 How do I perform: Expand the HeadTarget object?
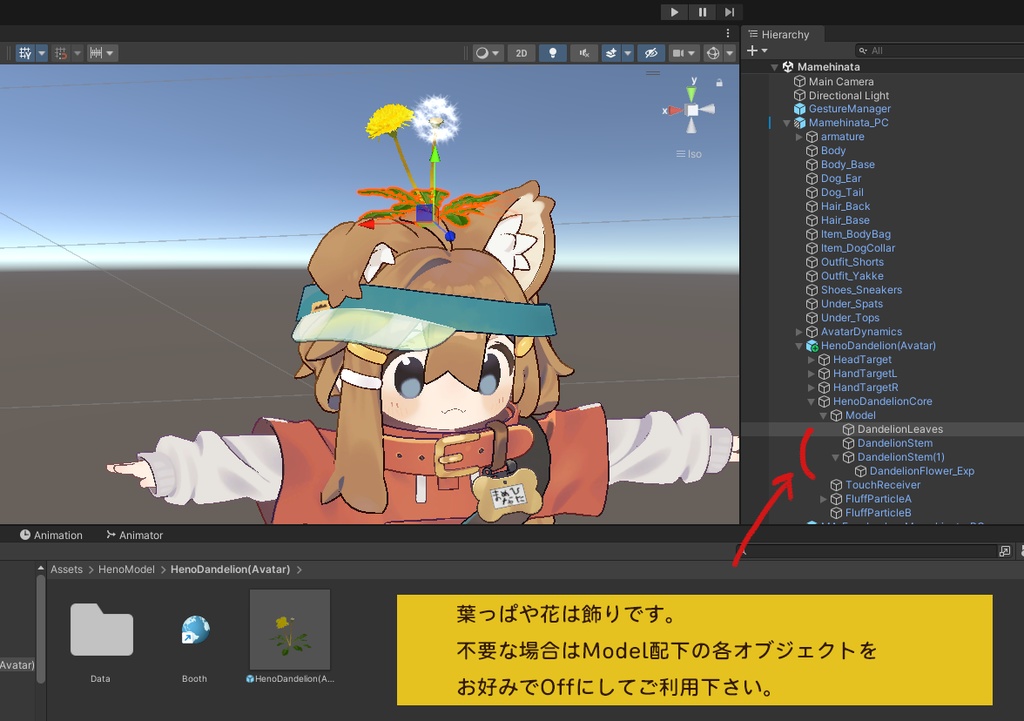(x=811, y=360)
